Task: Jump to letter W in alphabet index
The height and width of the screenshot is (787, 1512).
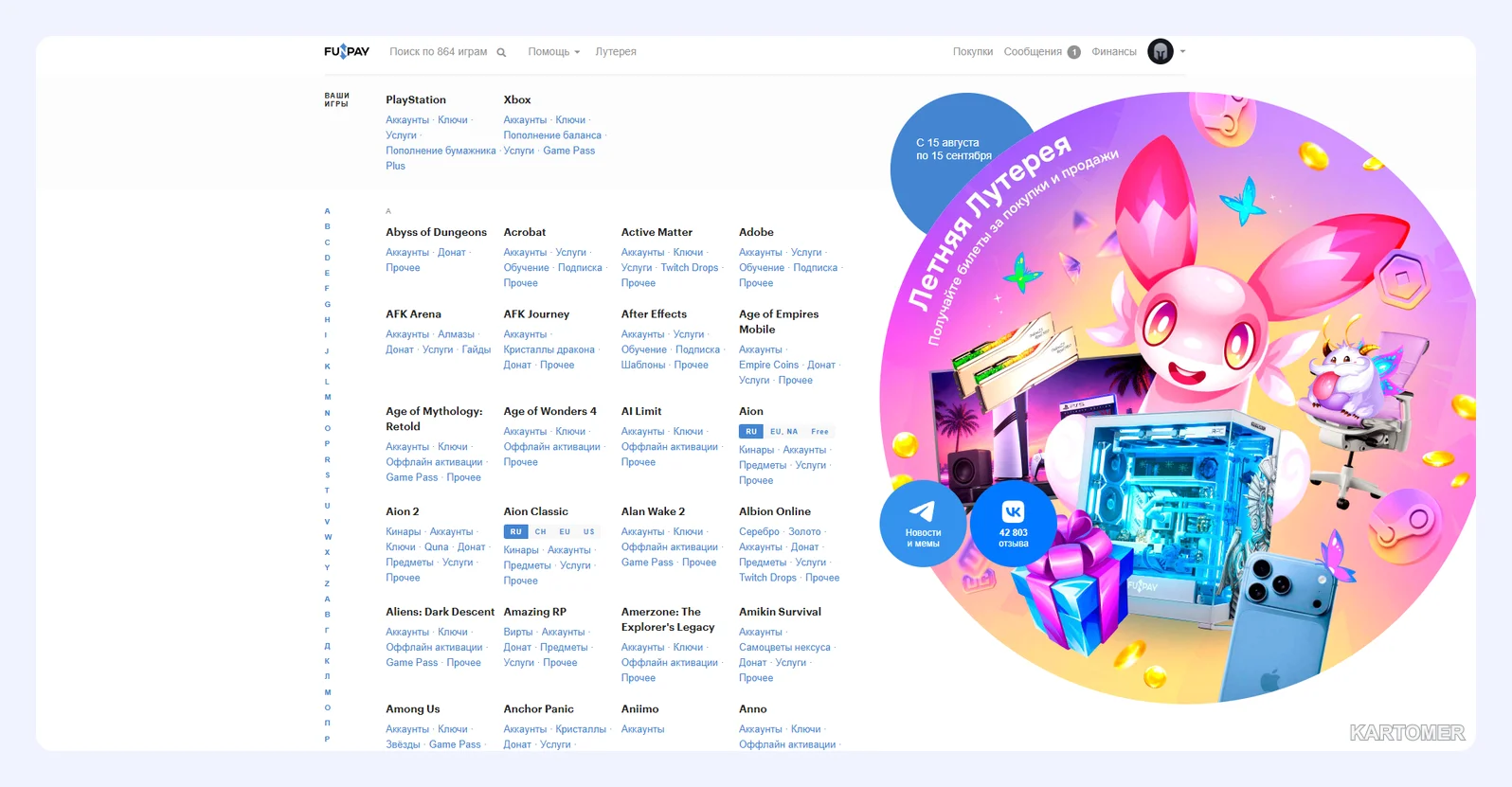Action: pos(328,537)
